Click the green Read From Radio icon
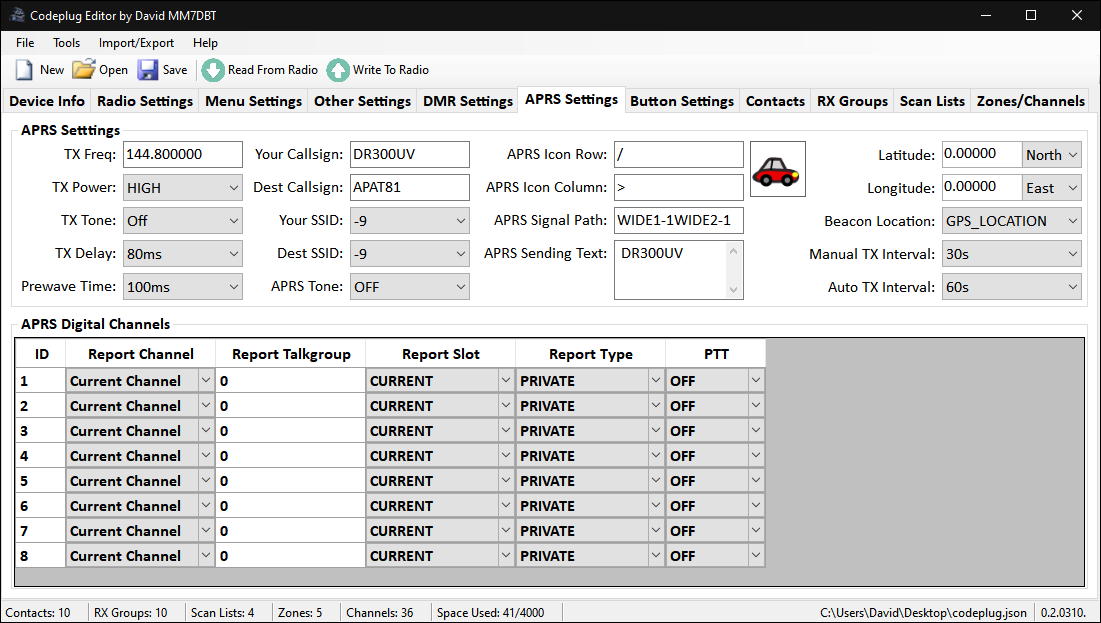 [x=212, y=69]
